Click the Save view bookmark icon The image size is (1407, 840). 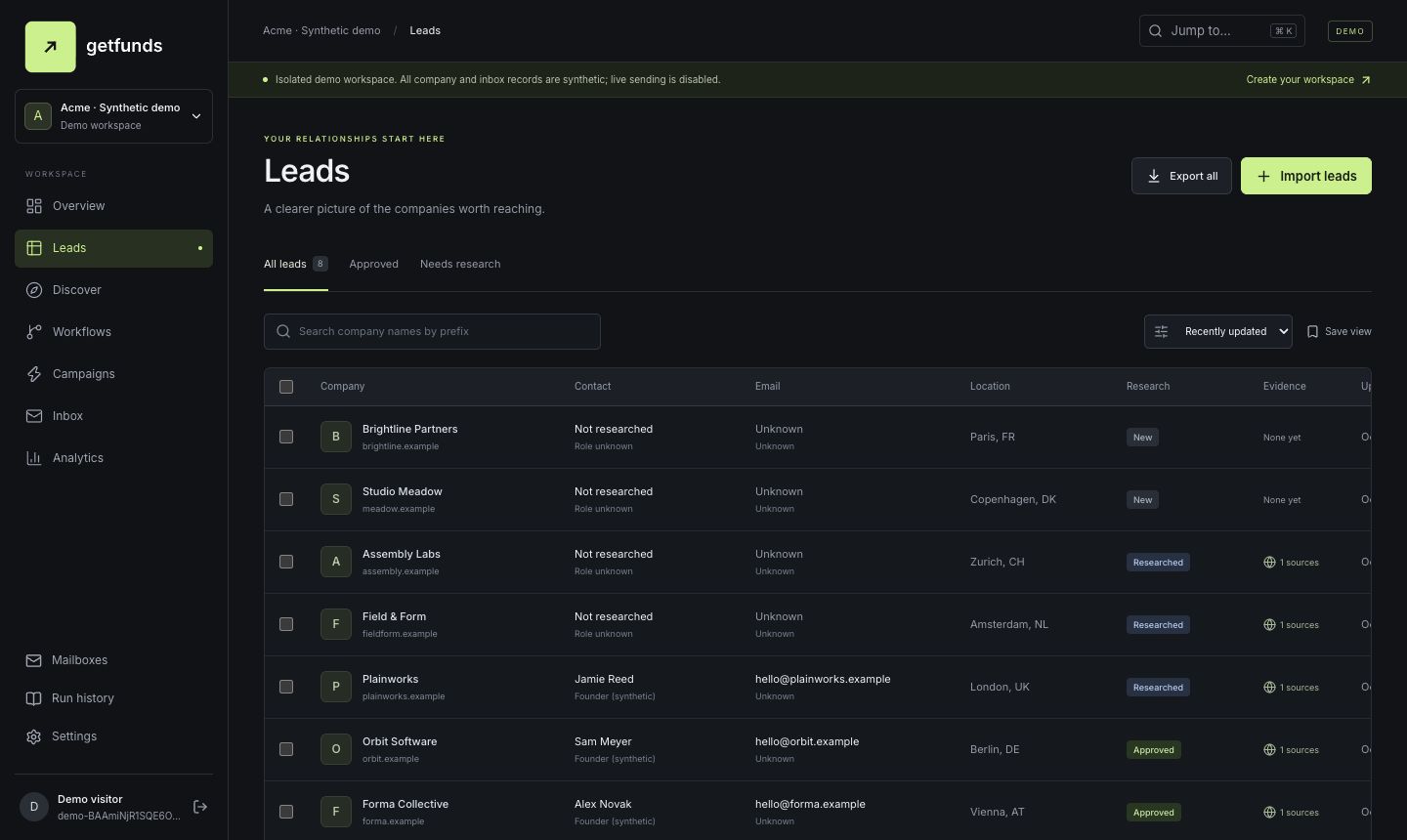(x=1312, y=332)
